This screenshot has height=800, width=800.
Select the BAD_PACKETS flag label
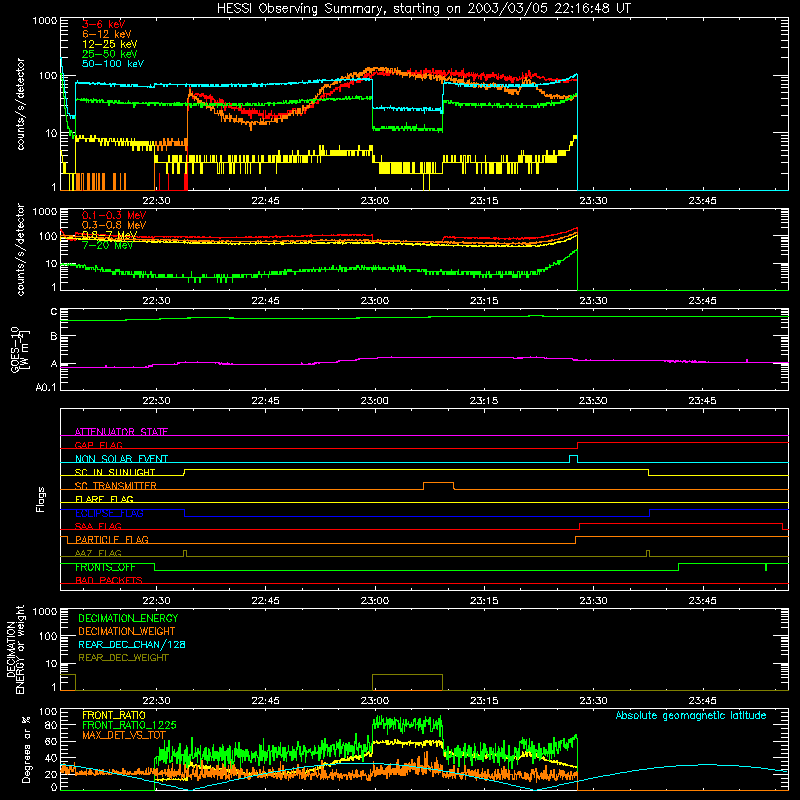click(109, 580)
